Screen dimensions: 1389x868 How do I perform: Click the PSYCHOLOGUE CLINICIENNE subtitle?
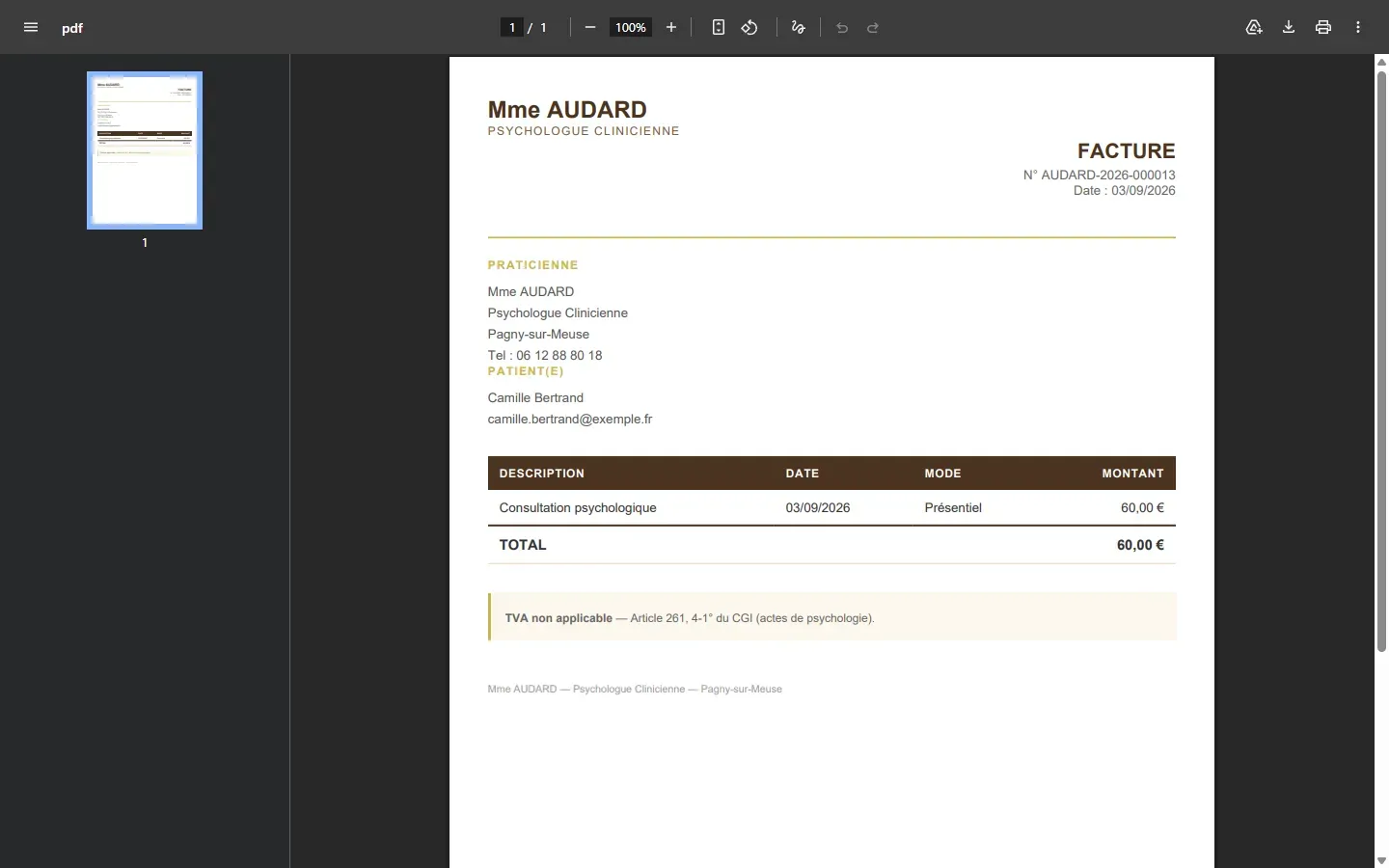584,131
